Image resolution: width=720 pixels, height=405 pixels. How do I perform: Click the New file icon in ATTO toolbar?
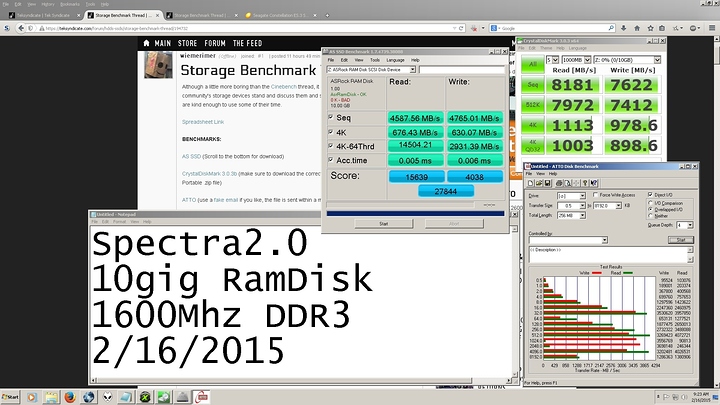[530, 183]
